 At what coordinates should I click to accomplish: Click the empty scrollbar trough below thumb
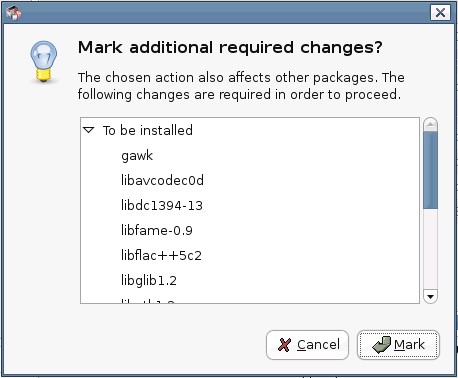430,249
